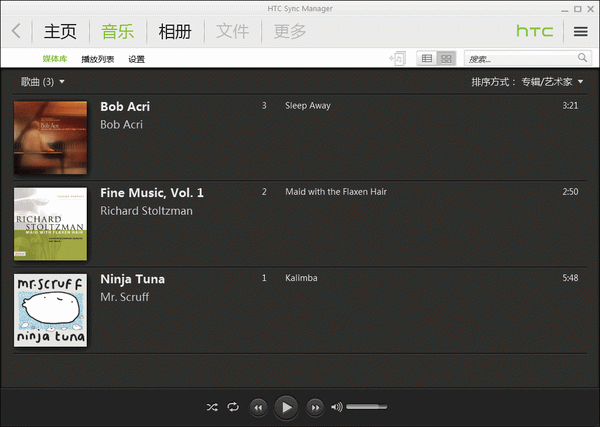This screenshot has height=427, width=600.
Task: Mute the volume speaker icon
Action: click(x=337, y=407)
